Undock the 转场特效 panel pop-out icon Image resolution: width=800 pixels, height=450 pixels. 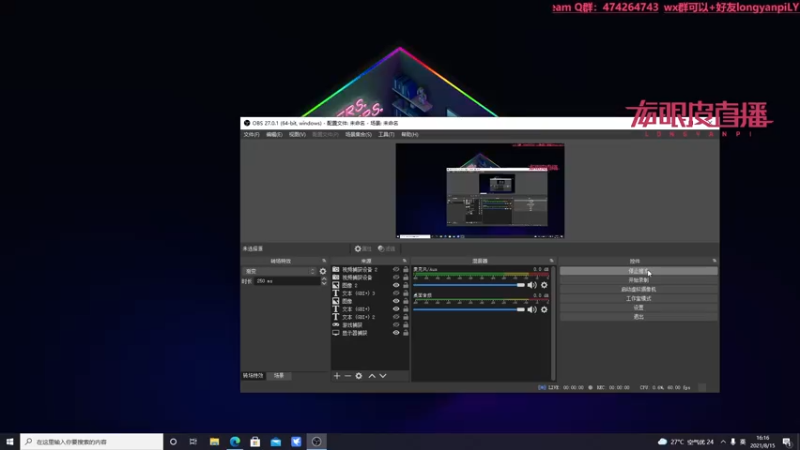click(324, 261)
